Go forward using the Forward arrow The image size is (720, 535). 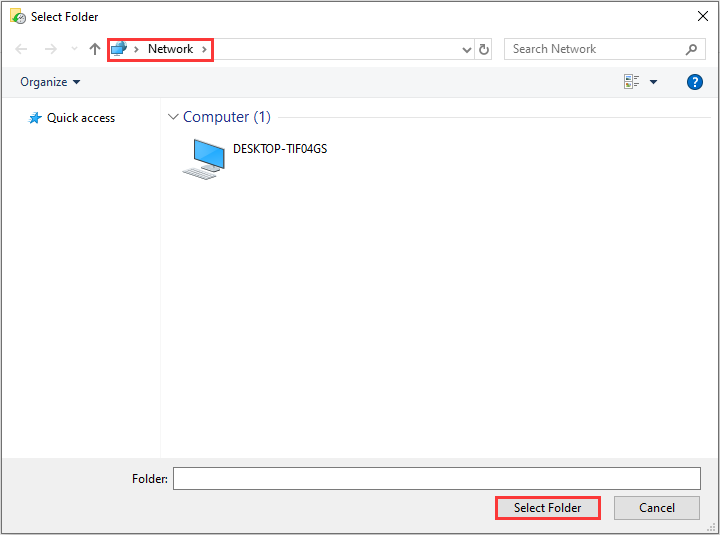(x=51, y=49)
